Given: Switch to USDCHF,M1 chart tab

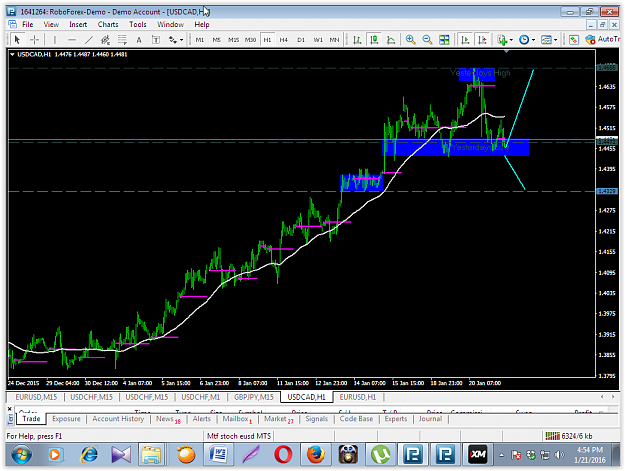Looking at the screenshot, I should [x=200, y=397].
